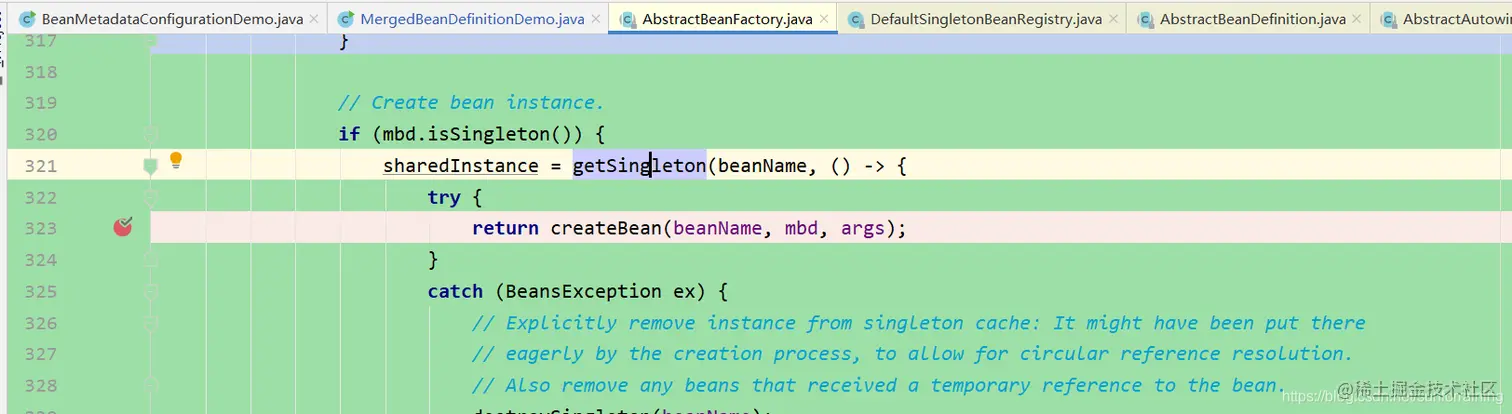Collapse the lambda fold marker at line 321
The height and width of the screenshot is (414, 1512).
[x=151, y=166]
